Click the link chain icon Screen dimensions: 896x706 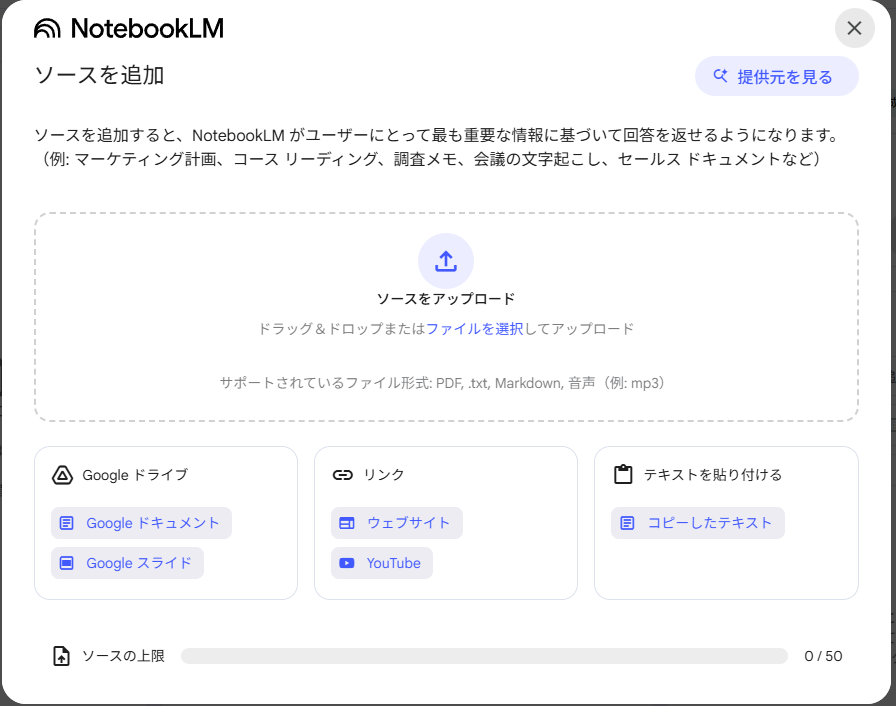(x=343, y=475)
